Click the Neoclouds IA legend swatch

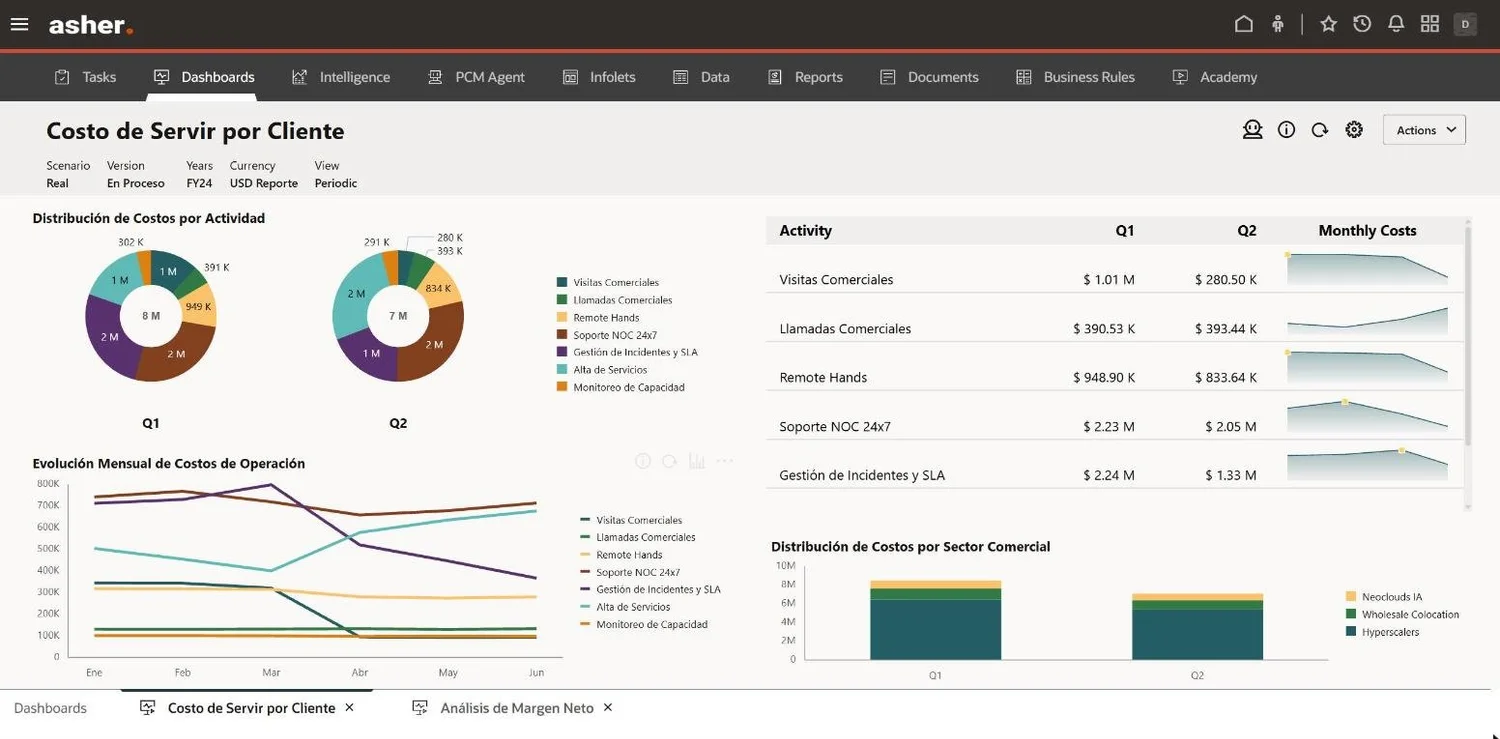pyautogui.click(x=1352, y=597)
